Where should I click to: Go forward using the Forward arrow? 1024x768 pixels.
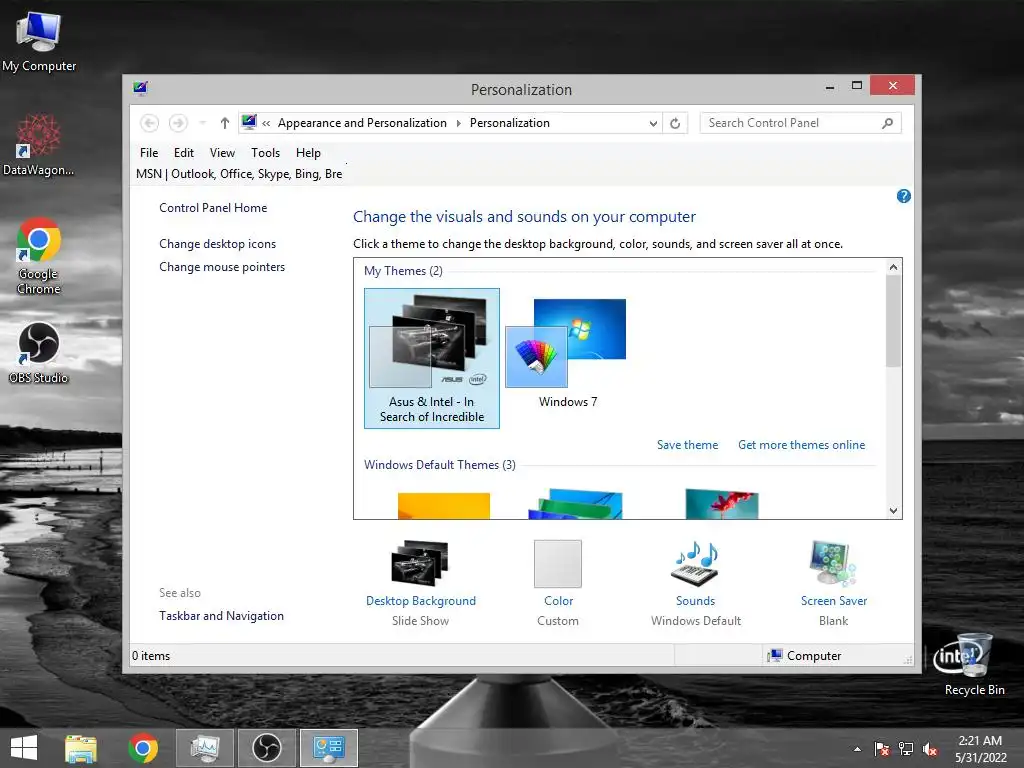[178, 123]
